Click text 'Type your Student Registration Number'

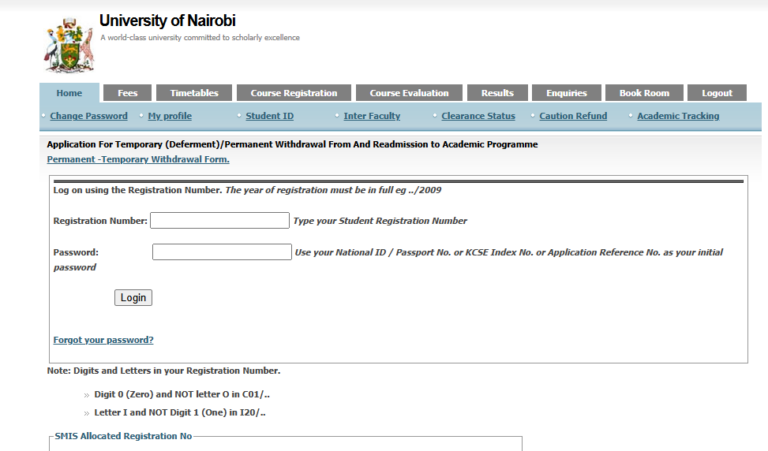tap(380, 221)
